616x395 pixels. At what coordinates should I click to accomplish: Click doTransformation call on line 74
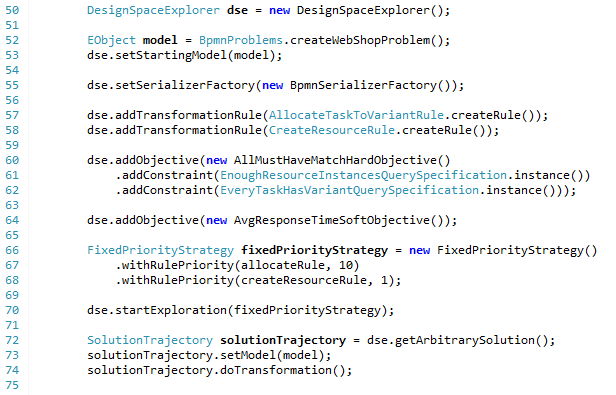(276, 370)
